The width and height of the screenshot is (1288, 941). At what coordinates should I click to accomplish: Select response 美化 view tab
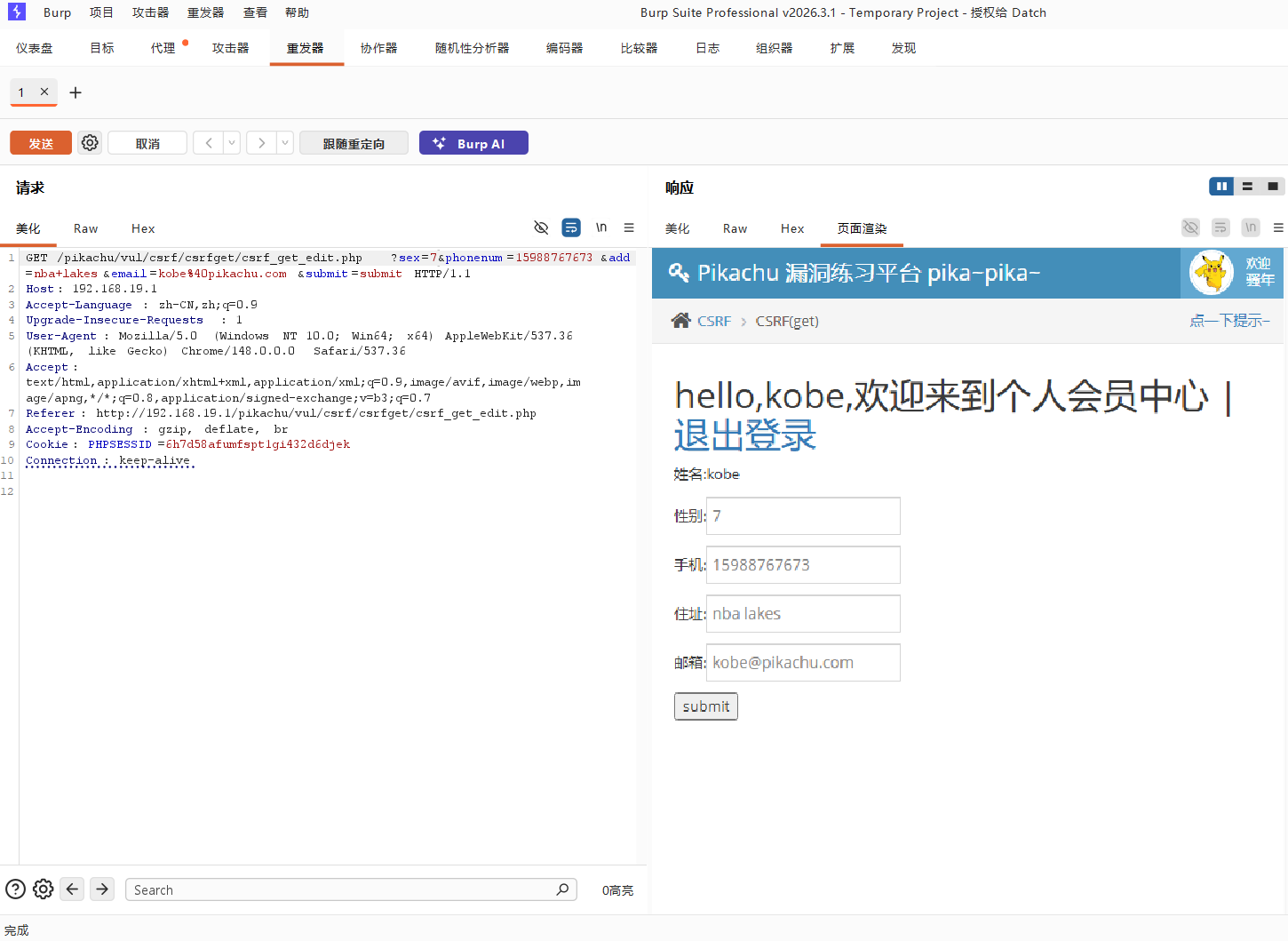click(678, 228)
